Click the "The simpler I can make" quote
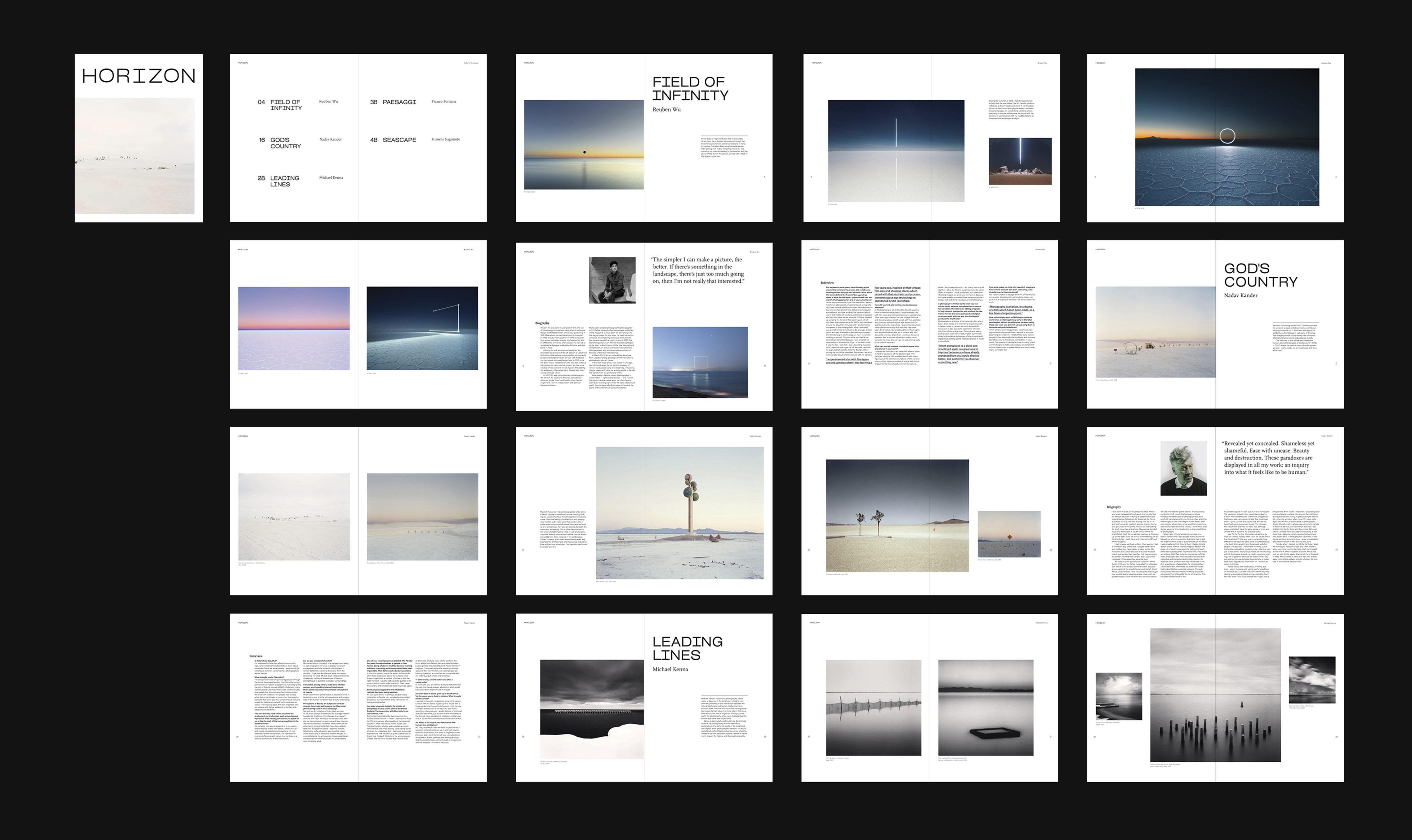1412x840 pixels. coord(698,270)
